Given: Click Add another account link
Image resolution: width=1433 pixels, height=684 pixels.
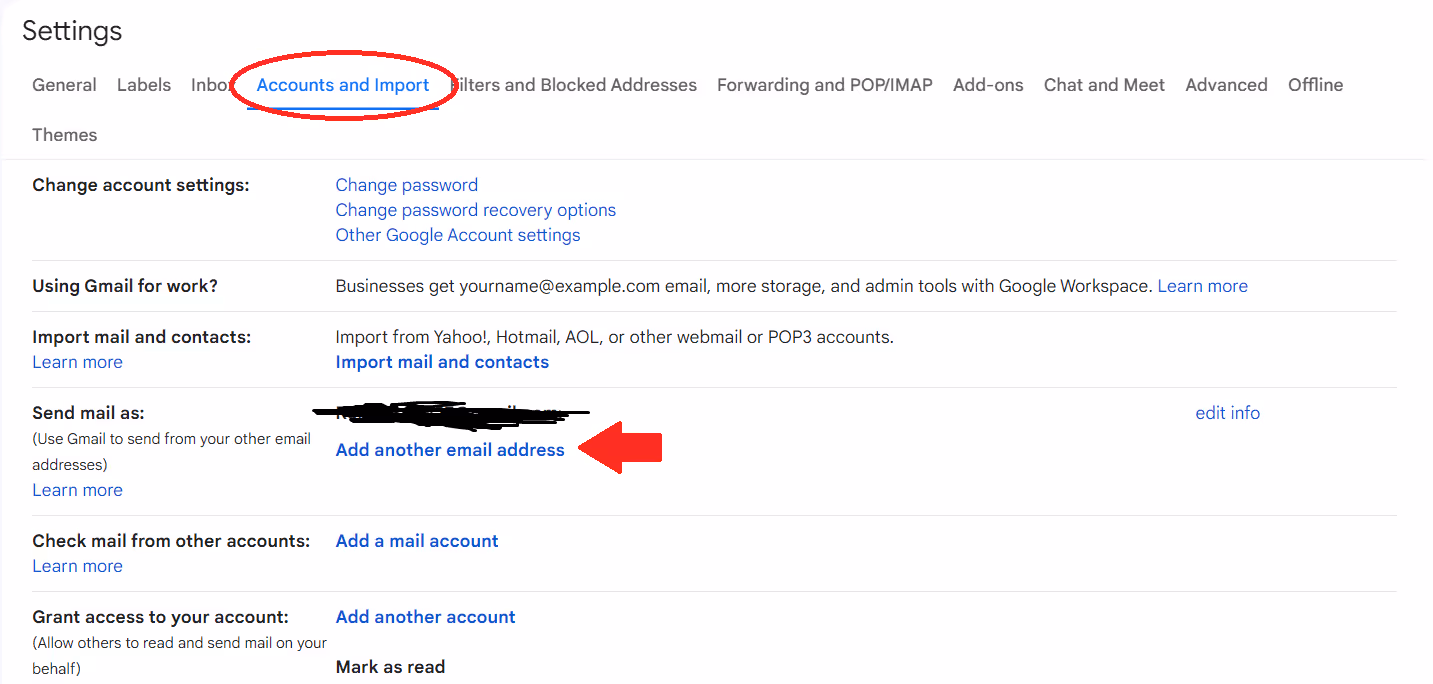Looking at the screenshot, I should 426,617.
